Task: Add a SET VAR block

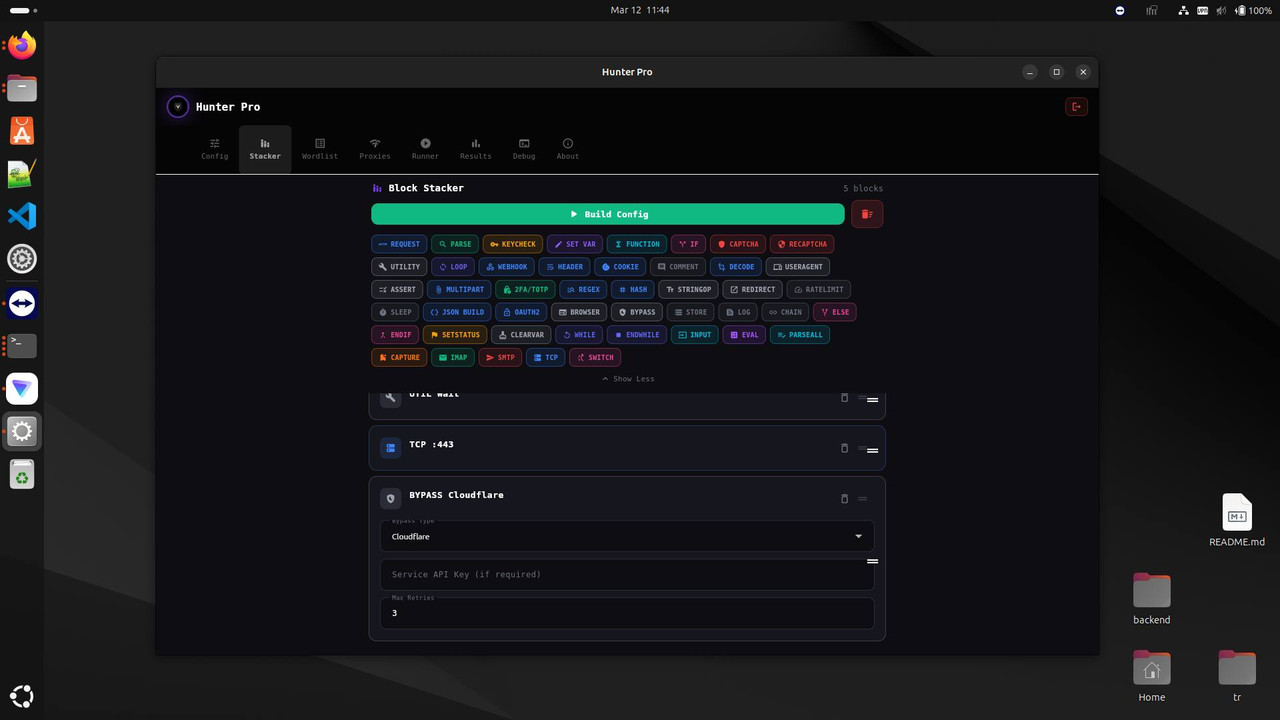Action: [574, 244]
